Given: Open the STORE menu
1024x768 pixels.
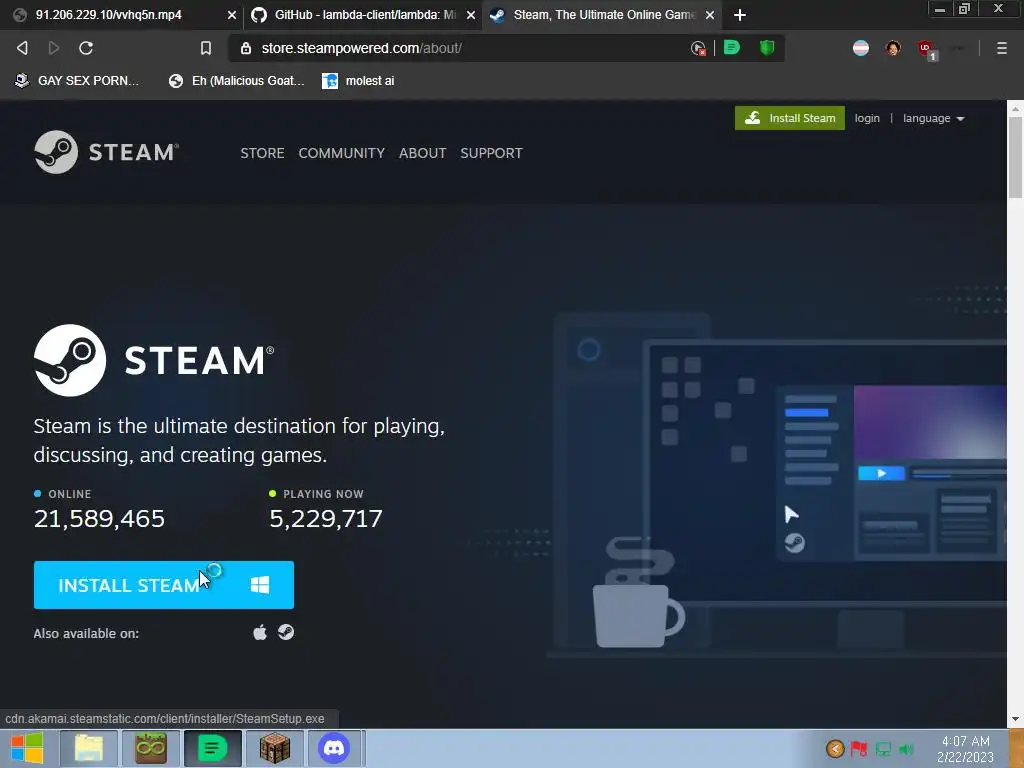Looking at the screenshot, I should click(262, 153).
